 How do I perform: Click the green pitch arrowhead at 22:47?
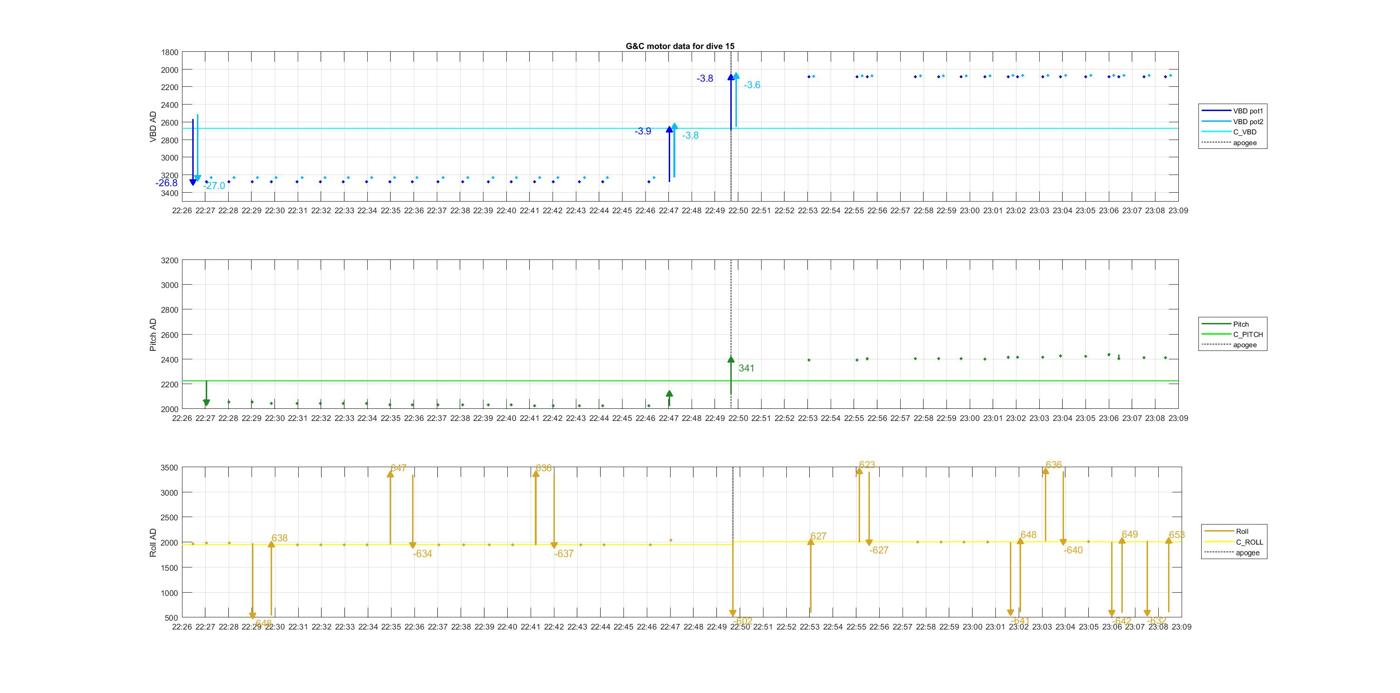click(x=669, y=394)
